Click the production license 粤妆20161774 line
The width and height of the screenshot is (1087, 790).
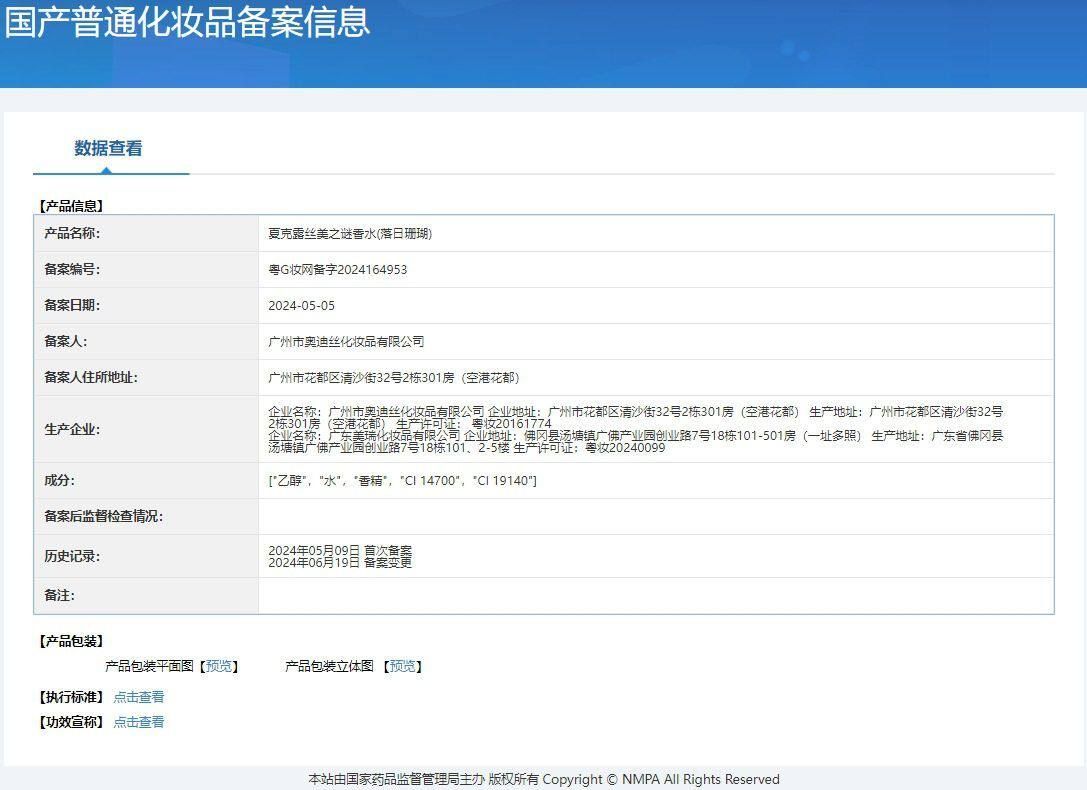pos(410,423)
